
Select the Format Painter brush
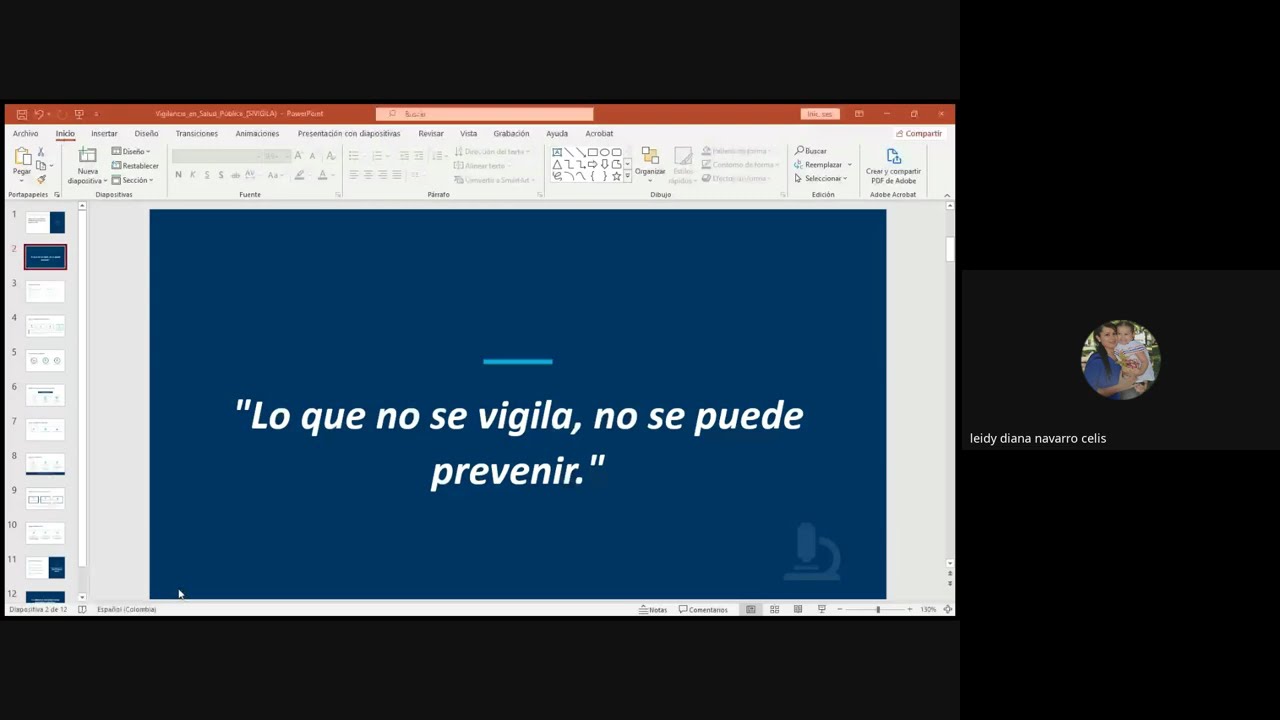(40, 179)
